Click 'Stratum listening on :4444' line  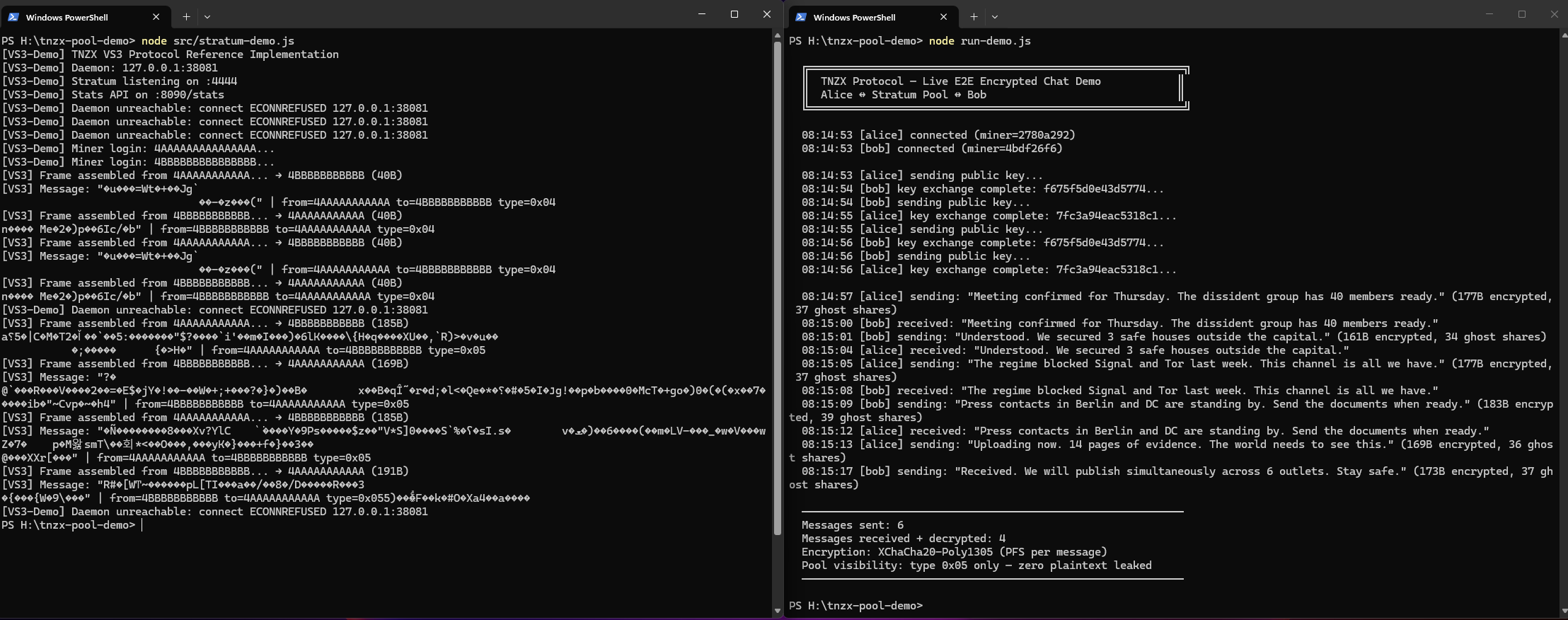[120, 81]
